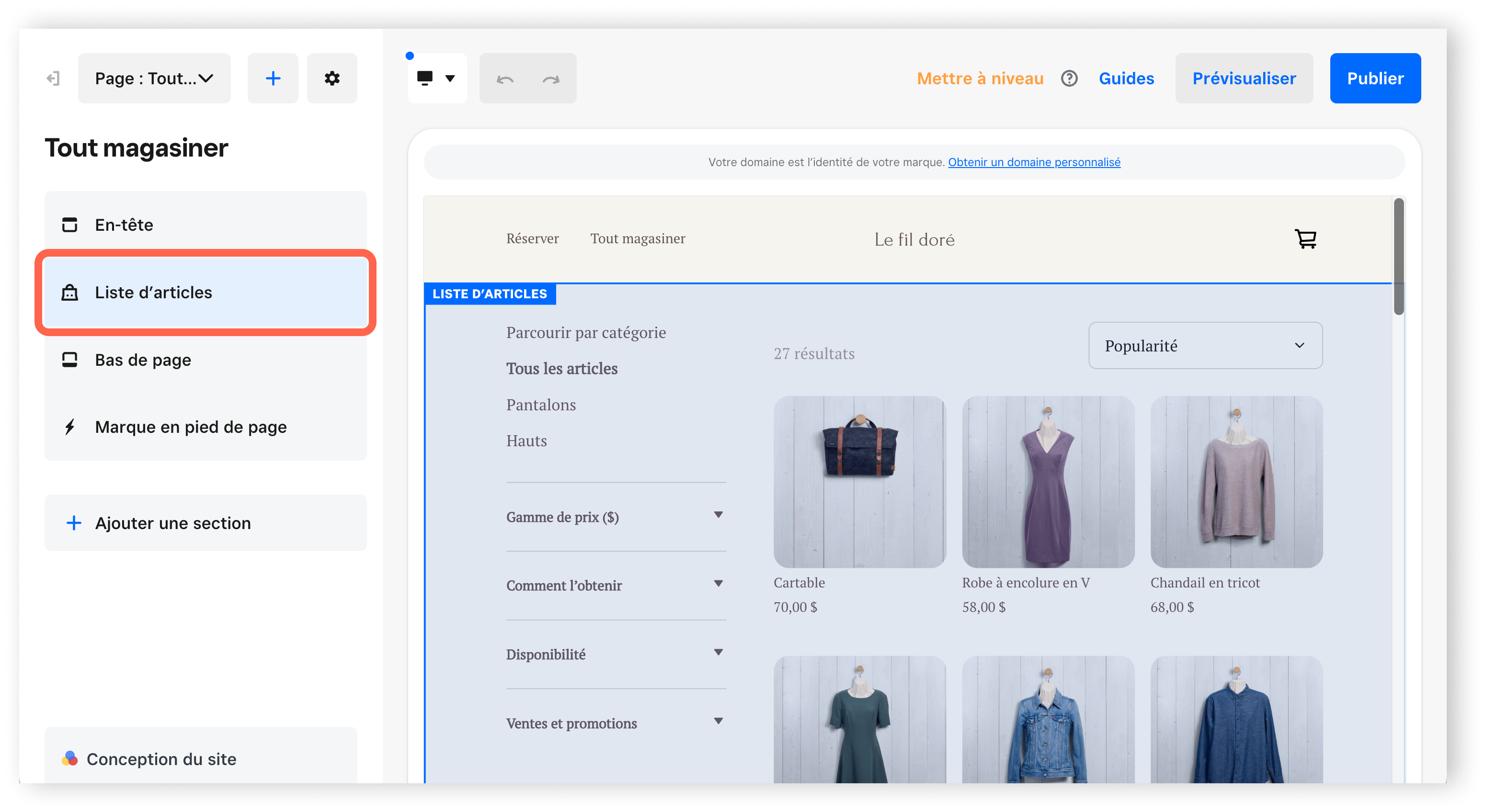Click the shopping bag Liste d'articles icon
Image resolution: width=1485 pixels, height=812 pixels.
click(70, 293)
